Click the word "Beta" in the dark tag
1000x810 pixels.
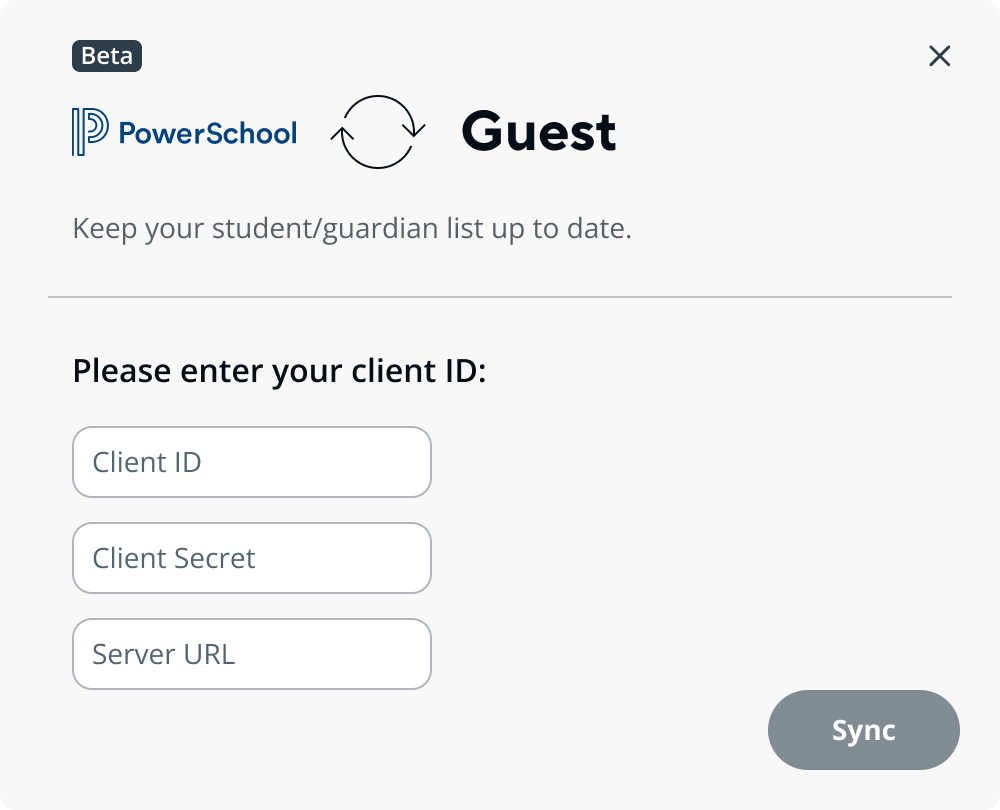[x=107, y=56]
